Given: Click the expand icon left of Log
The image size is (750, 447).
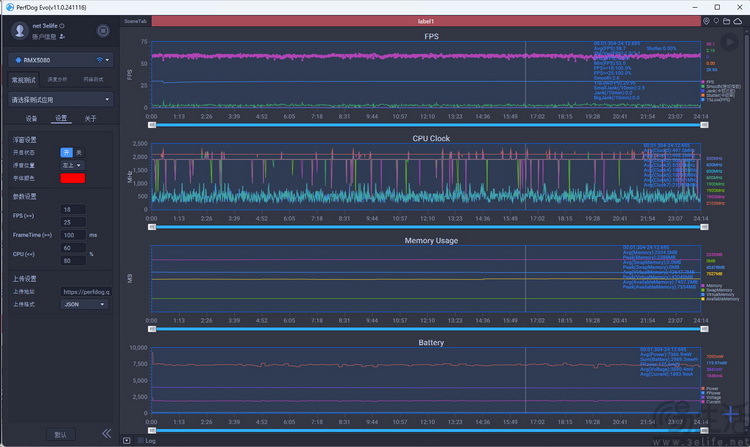Looking at the screenshot, I should pyautogui.click(x=127, y=440).
